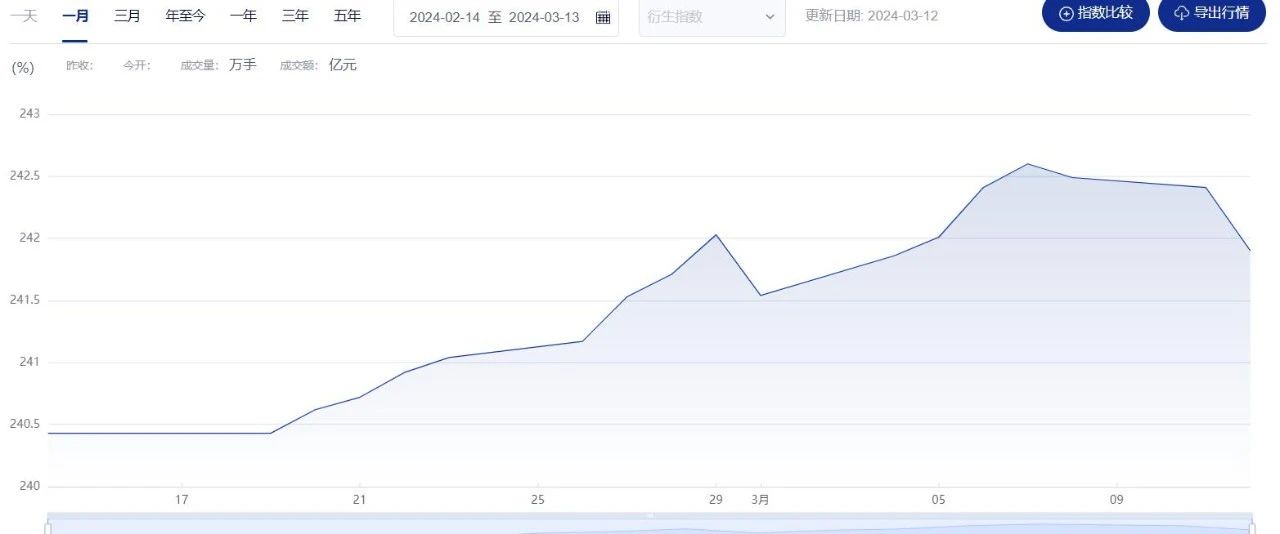This screenshot has height=534, width=1280.
Task: Choose the 一年 range tab
Action: pyautogui.click(x=243, y=16)
